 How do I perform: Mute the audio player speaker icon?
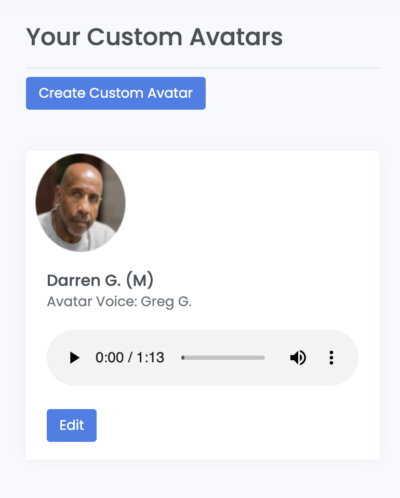(298, 358)
